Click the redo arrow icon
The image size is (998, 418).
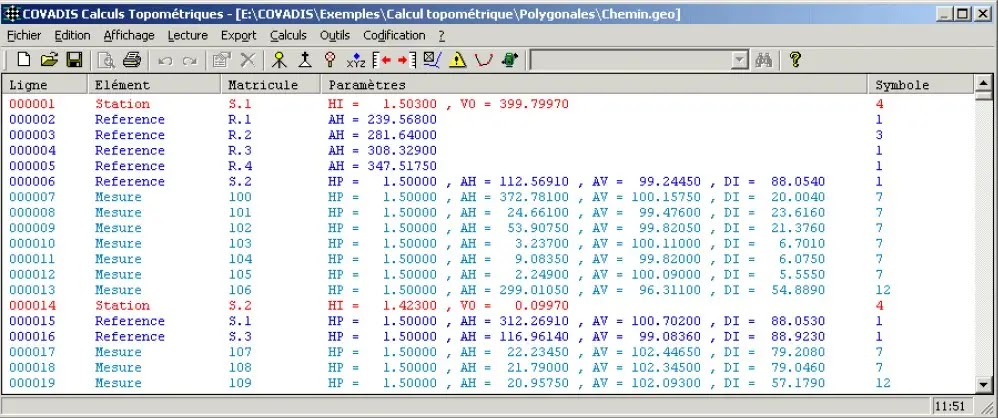[x=189, y=61]
